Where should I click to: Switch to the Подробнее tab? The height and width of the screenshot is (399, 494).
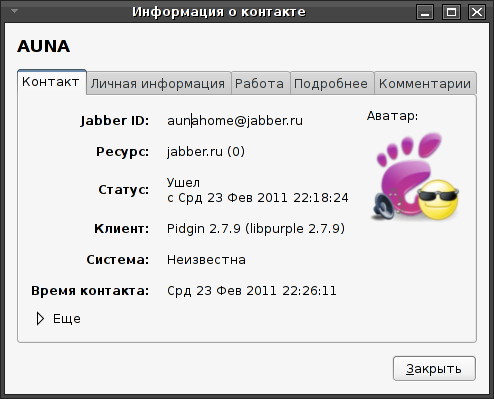(331, 83)
